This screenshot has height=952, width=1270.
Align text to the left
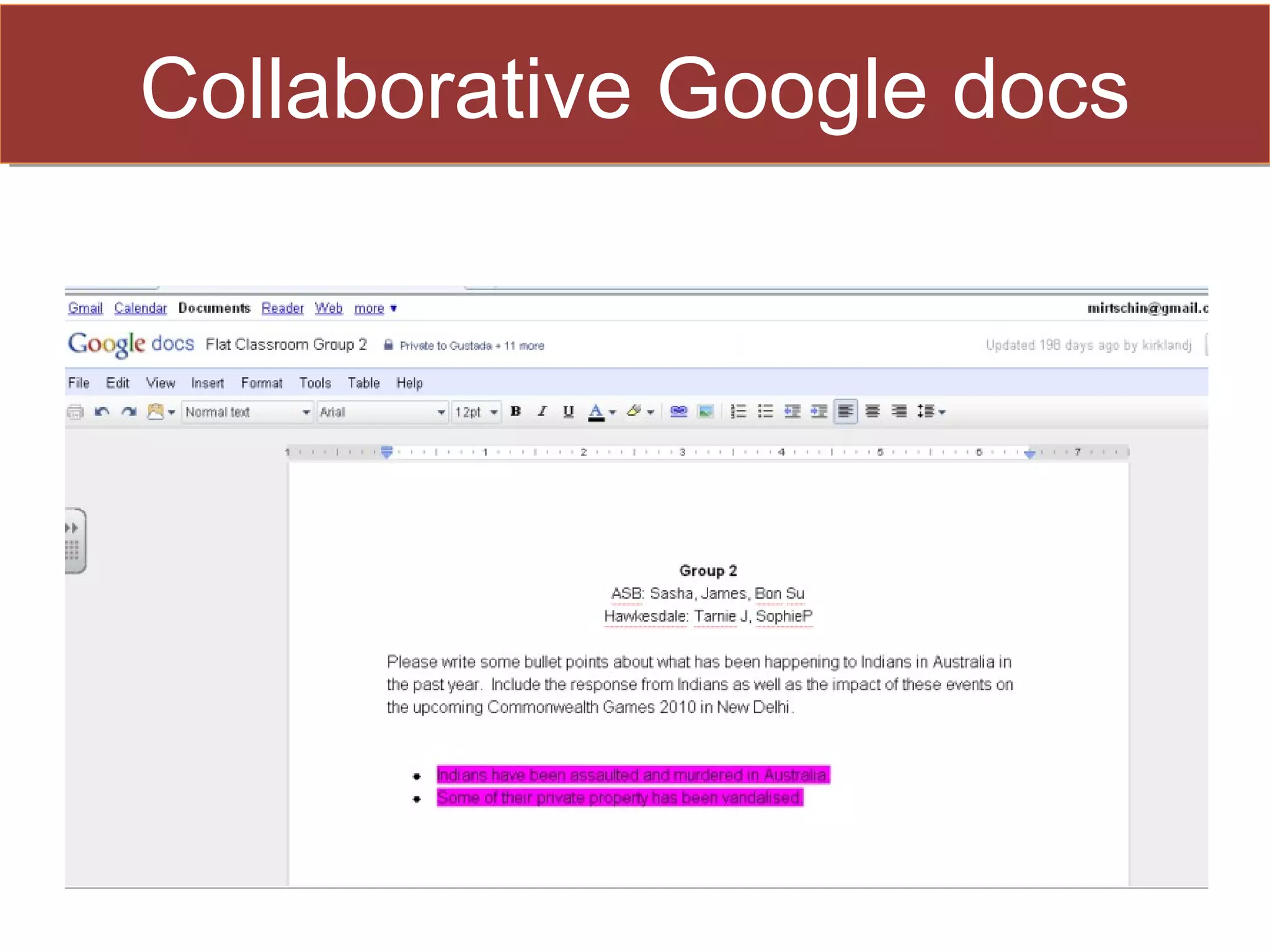click(x=846, y=412)
